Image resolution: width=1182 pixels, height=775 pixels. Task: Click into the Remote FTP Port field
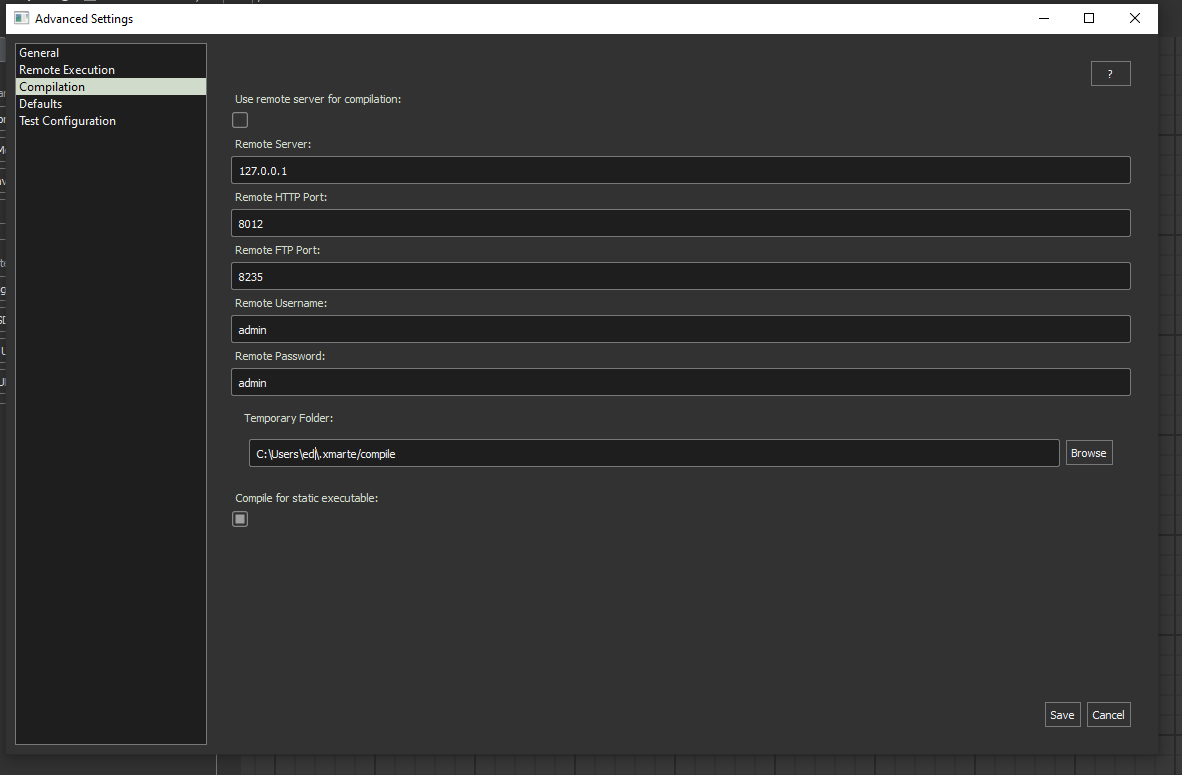pos(680,276)
